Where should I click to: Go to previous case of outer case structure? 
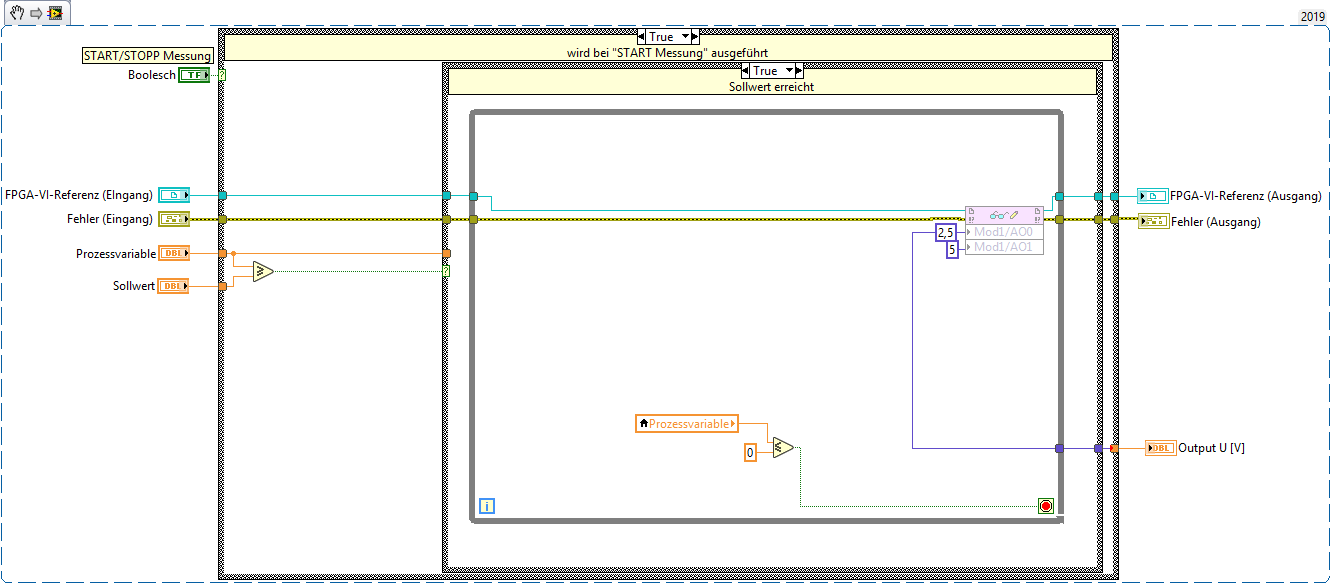pyautogui.click(x=642, y=37)
